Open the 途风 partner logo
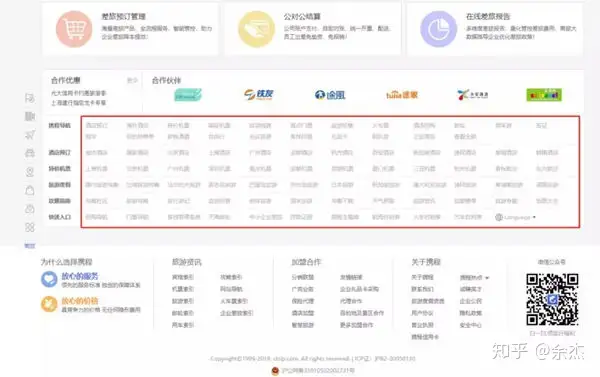 pos(330,95)
